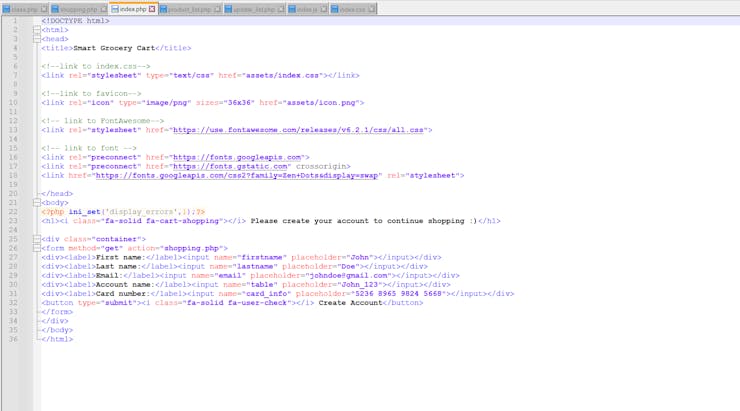Switch to the class.php tab
This screenshot has width=740, height=411.
(25, 9)
